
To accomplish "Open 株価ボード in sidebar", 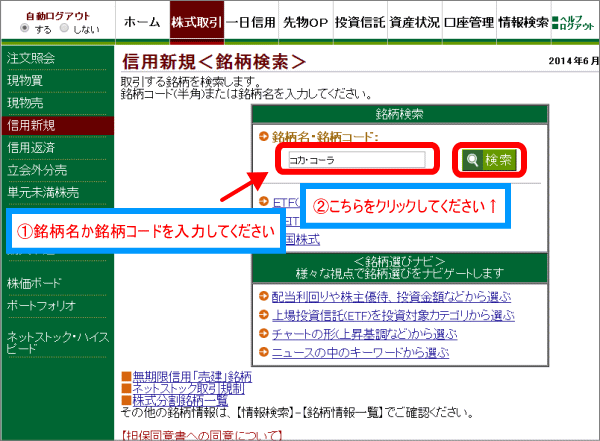I will pos(34,283).
